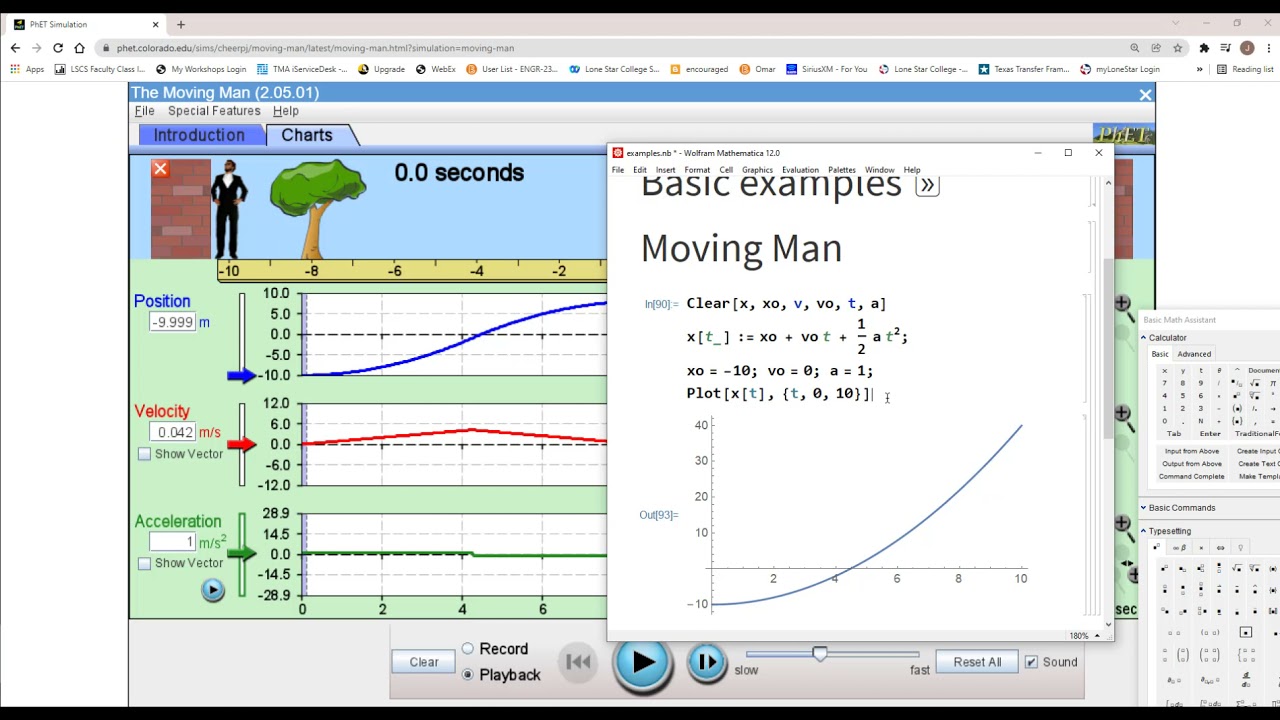The image size is (1280, 720).
Task: Click the Position value field
Action: (x=172, y=322)
